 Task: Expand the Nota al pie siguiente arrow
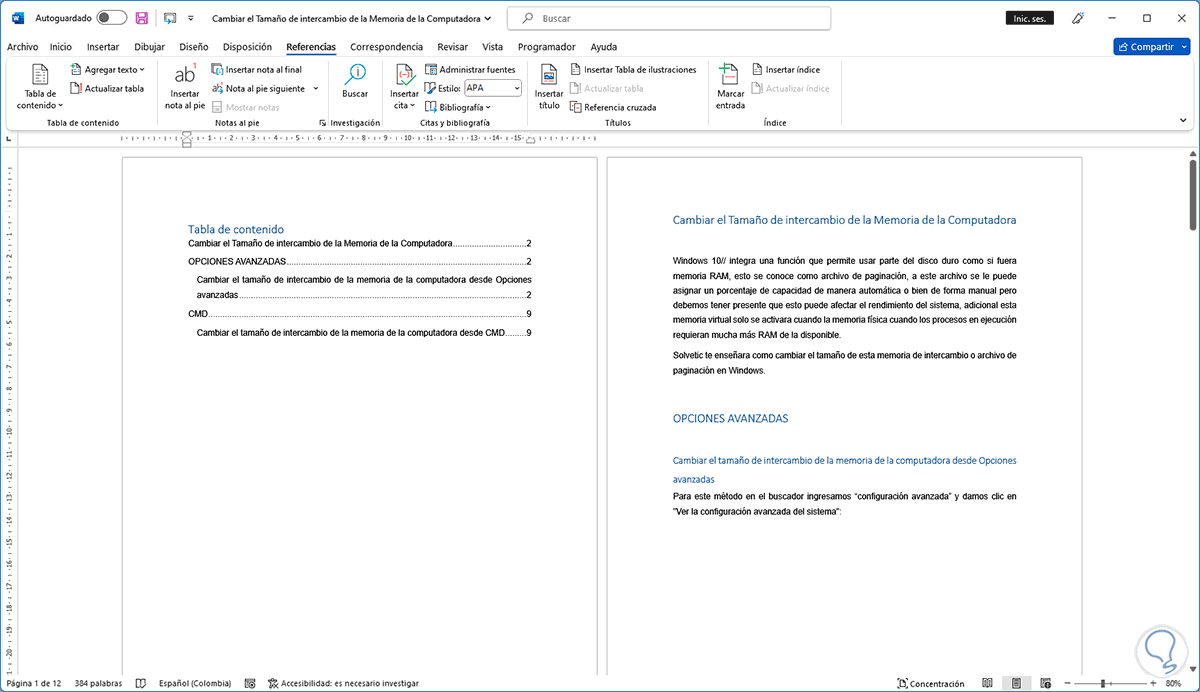click(316, 88)
